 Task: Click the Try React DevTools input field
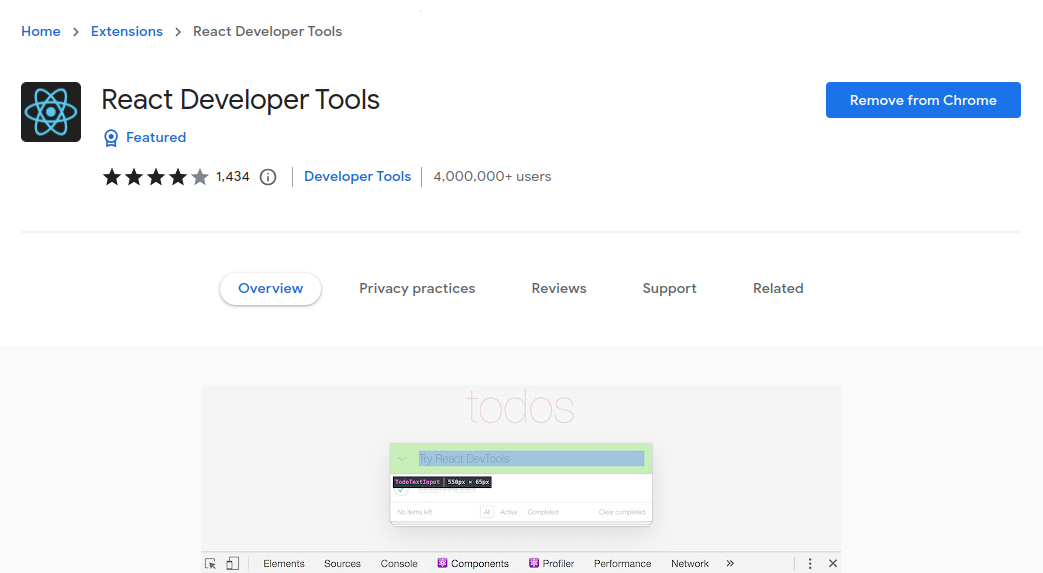pyautogui.click(x=531, y=459)
